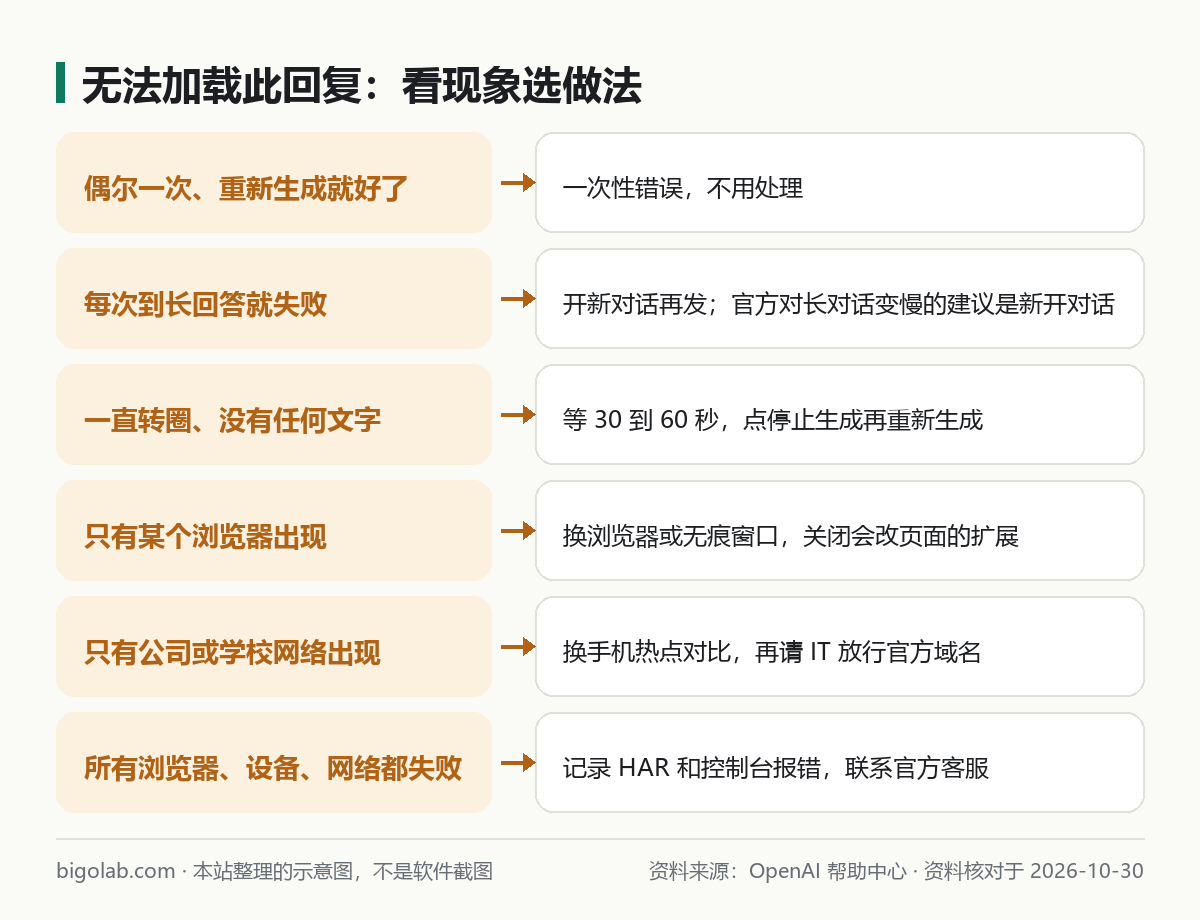Select the card '一直转圈、没有任何文字'
This screenshot has width=1200, height=920.
point(274,414)
